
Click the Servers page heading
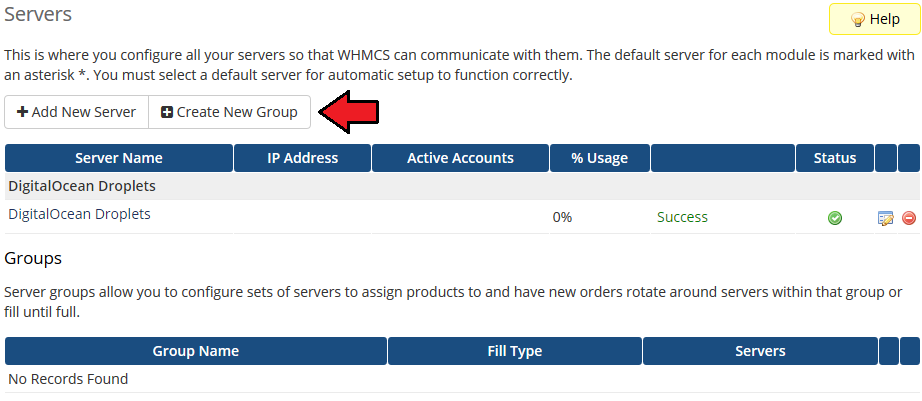tap(38, 14)
